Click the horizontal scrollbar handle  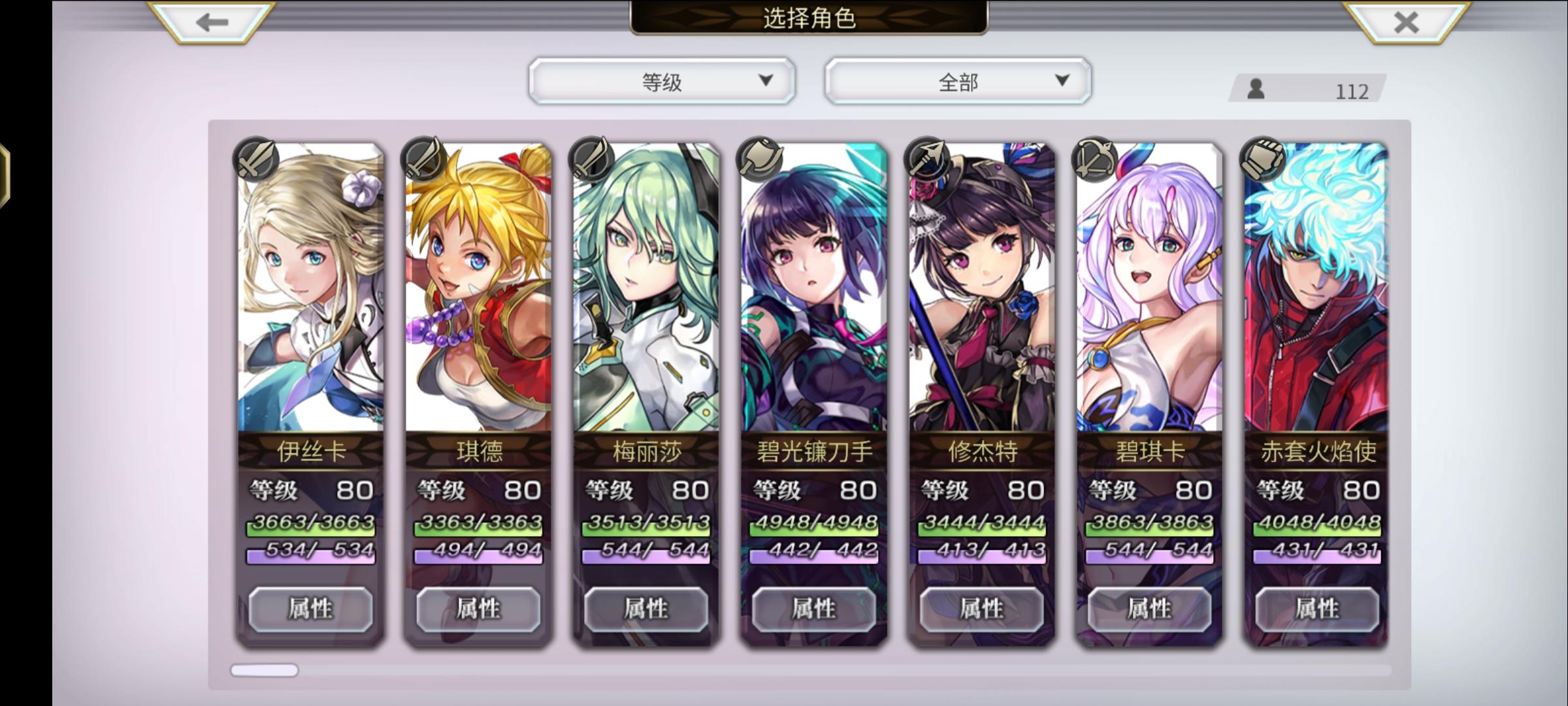265,670
